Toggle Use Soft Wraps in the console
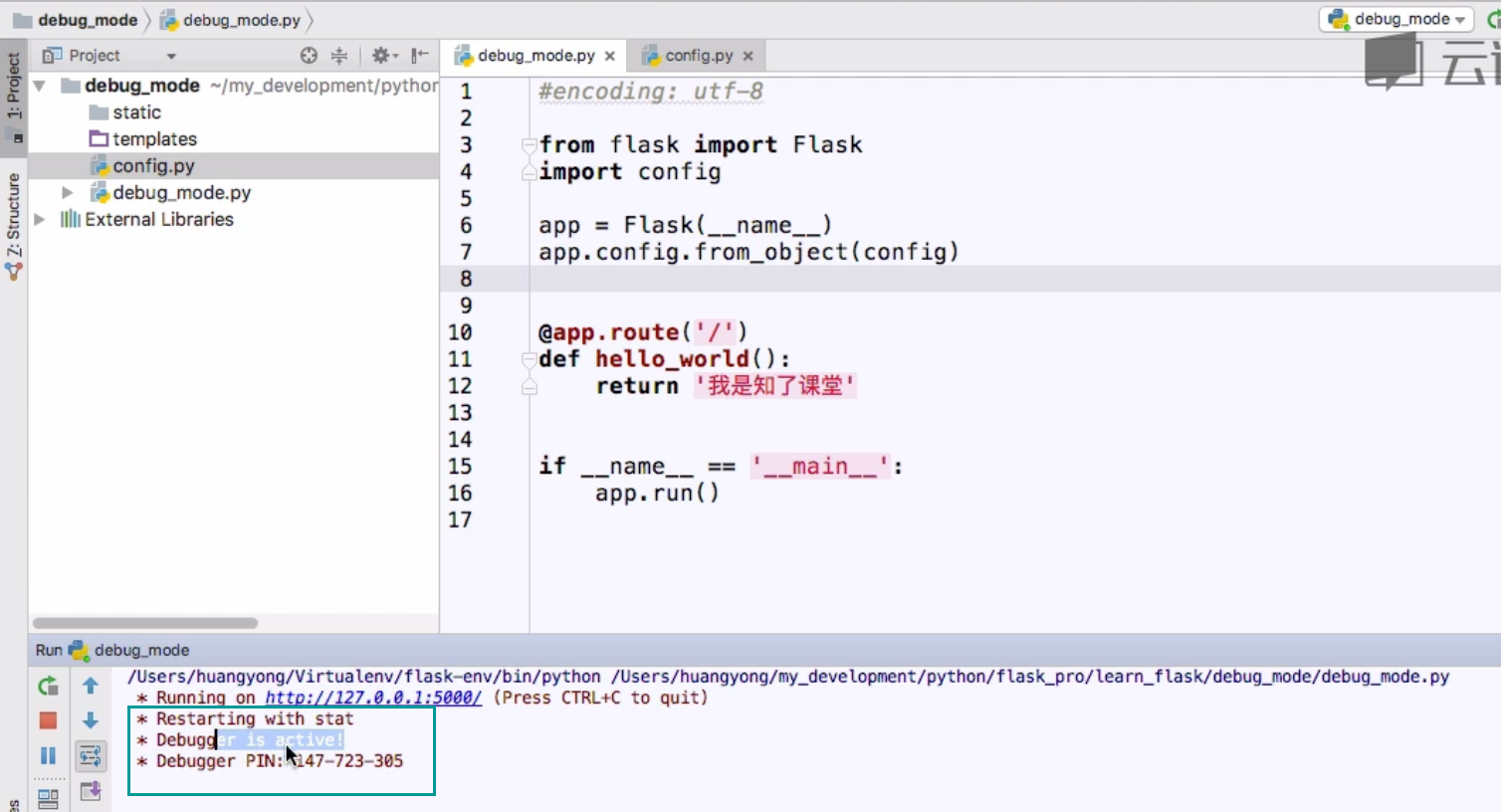The image size is (1501, 812). point(90,755)
